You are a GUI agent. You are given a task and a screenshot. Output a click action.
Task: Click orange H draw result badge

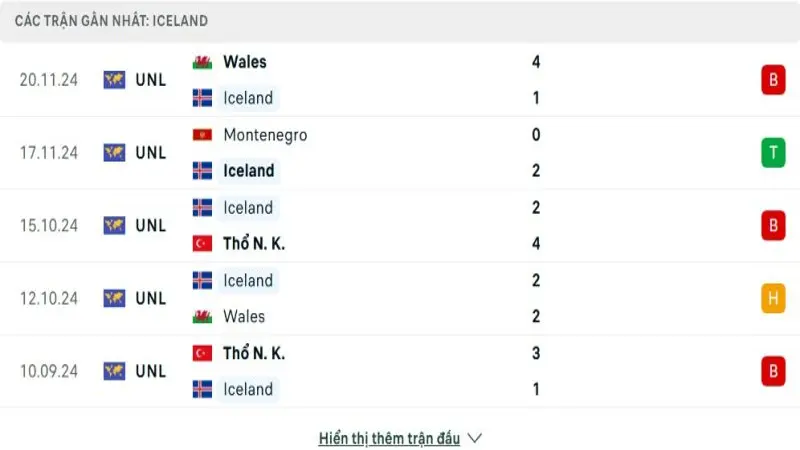pyautogui.click(x=772, y=298)
